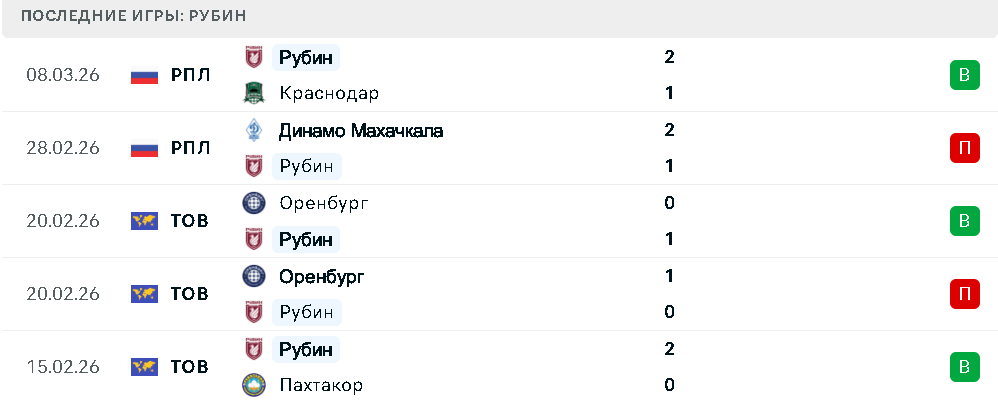Click highlighted Рубин name in 15.02.26 match

[x=307, y=349]
